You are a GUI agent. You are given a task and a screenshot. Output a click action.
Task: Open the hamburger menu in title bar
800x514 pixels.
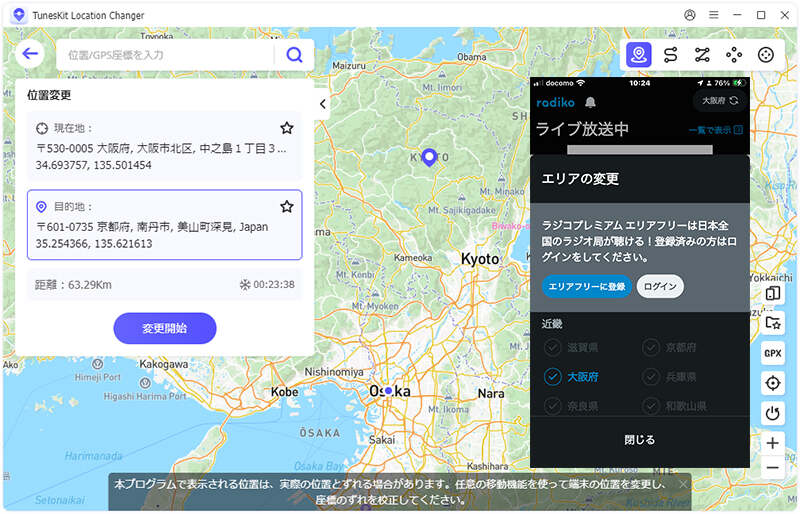click(714, 15)
